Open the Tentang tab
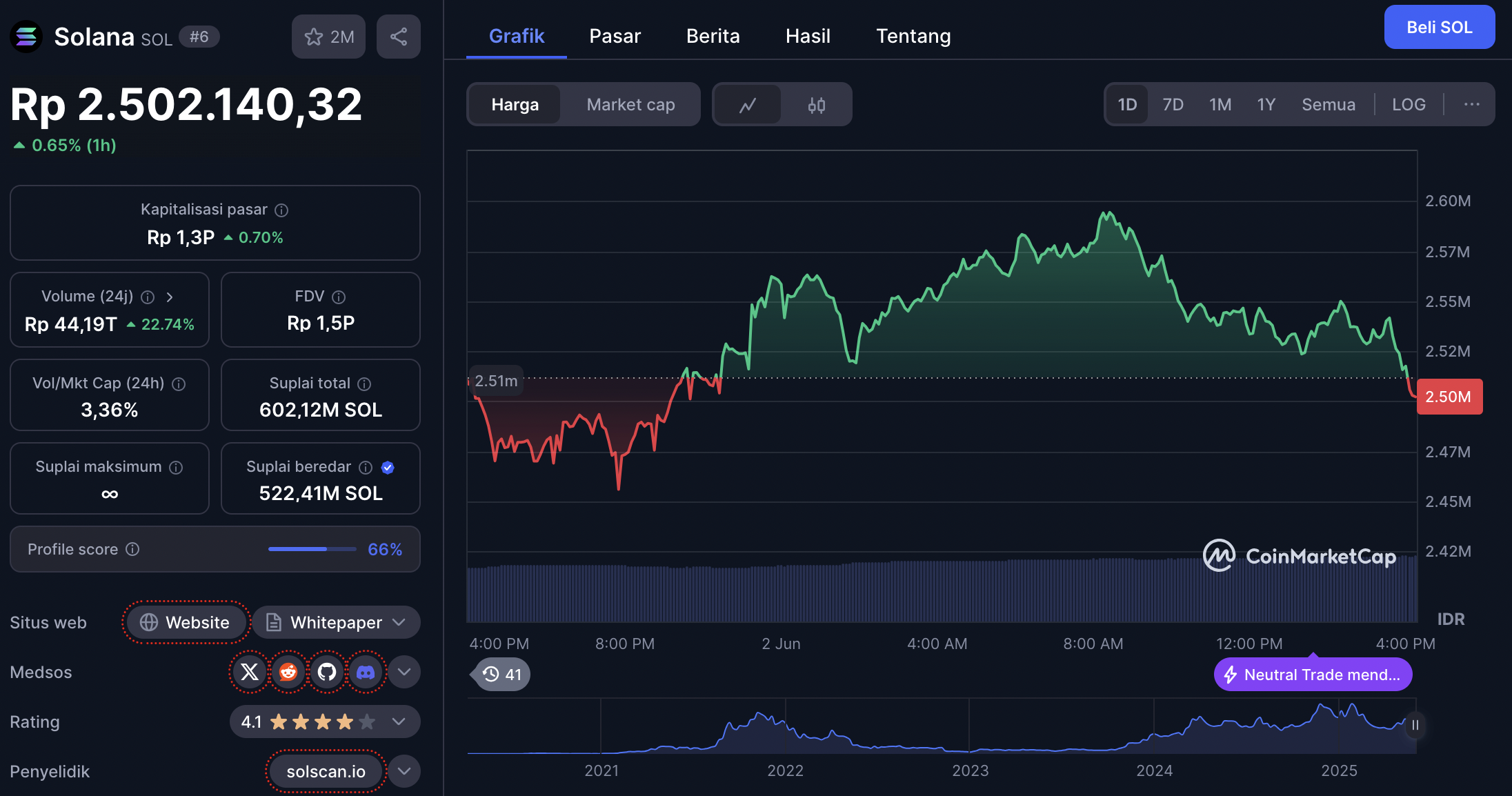The image size is (1512, 796). (913, 36)
